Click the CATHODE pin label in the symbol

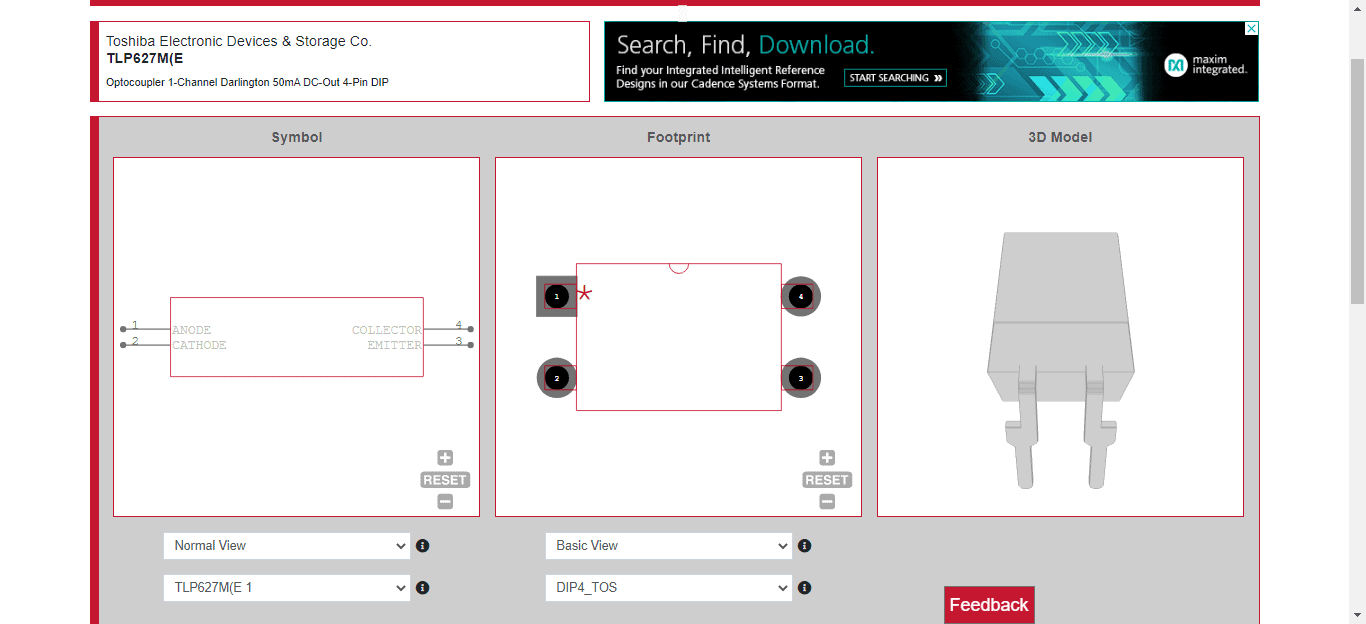(x=199, y=345)
